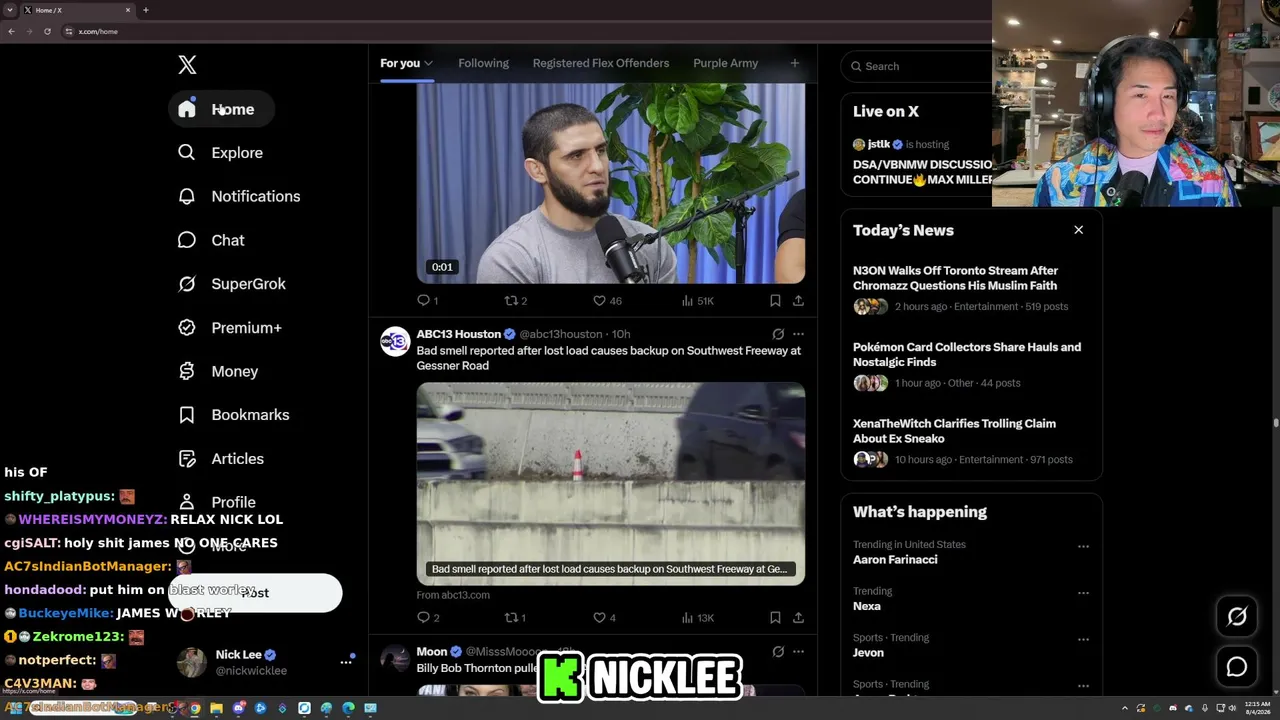
Task: View analytics showing 51K views
Action: click(697, 300)
